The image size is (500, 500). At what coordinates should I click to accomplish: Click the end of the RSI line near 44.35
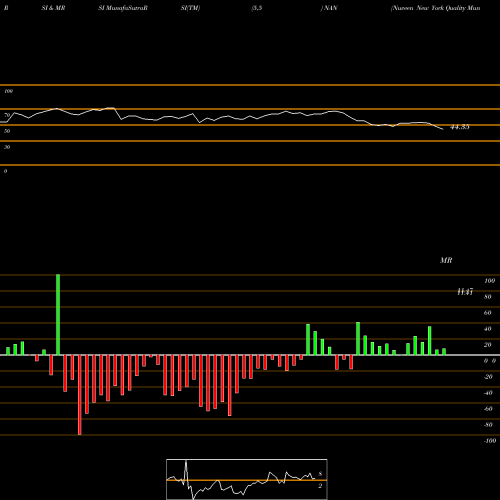(442, 129)
